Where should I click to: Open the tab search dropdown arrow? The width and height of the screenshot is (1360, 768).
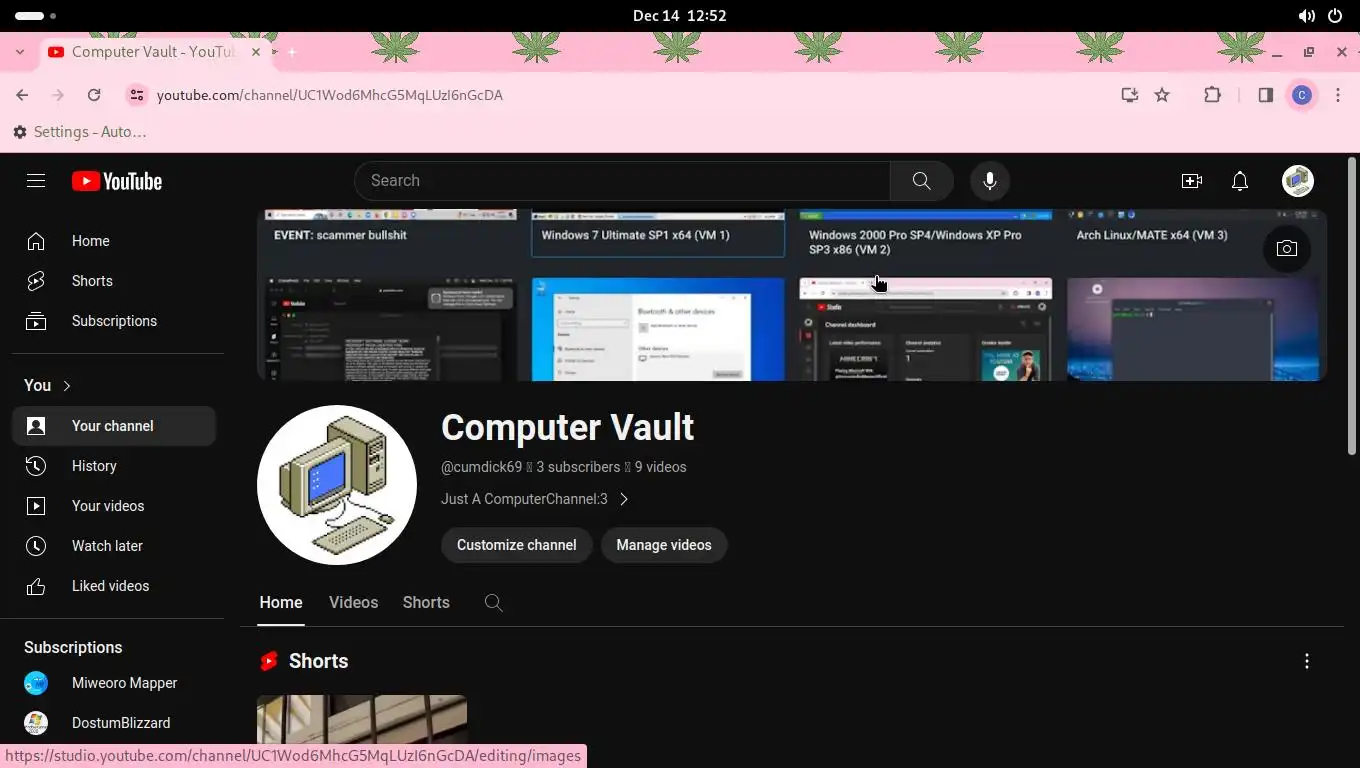pyautogui.click(x=20, y=52)
